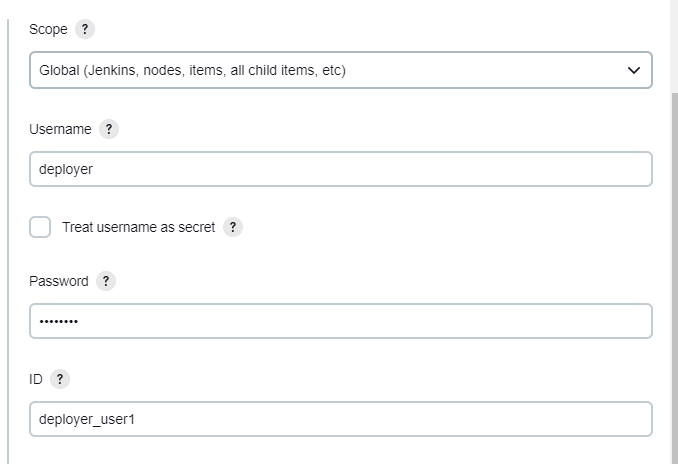The image size is (678, 464).
Task: Select the 'Global (Jenkins, nodes, items...)' option text
Action: (192, 70)
